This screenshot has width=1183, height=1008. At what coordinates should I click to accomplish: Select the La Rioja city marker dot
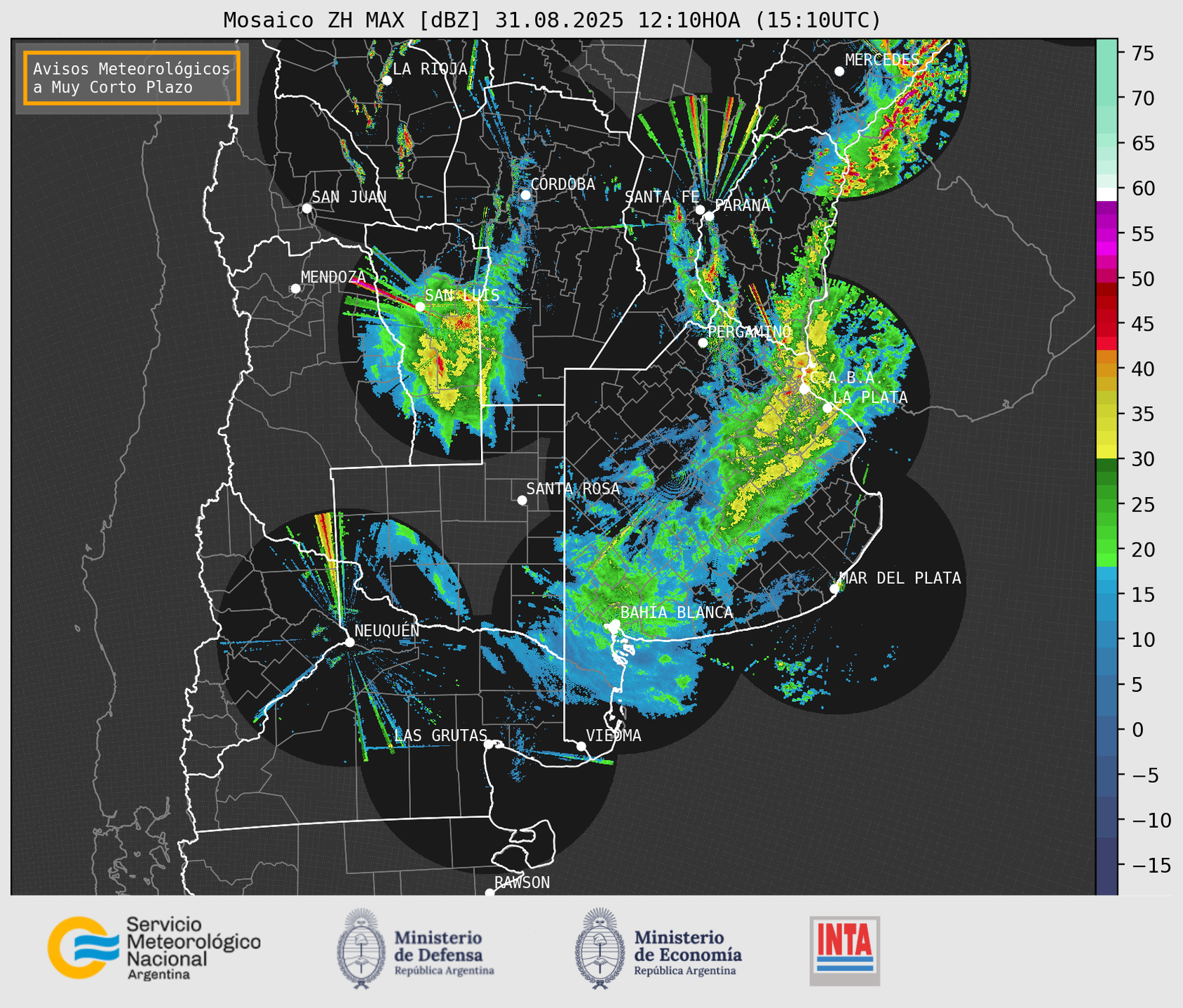(387, 81)
